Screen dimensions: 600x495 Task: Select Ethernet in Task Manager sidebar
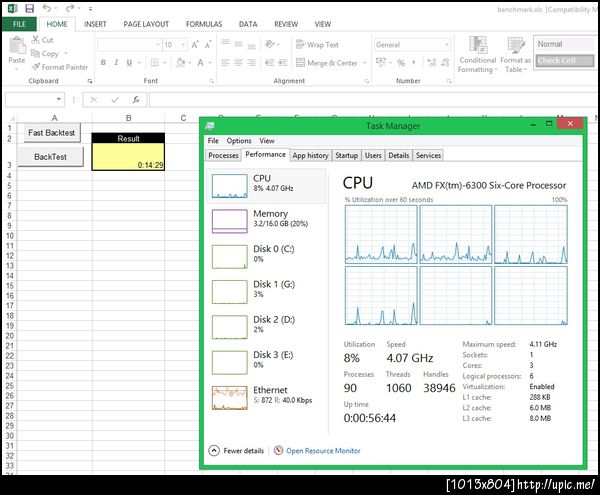[x=266, y=397]
